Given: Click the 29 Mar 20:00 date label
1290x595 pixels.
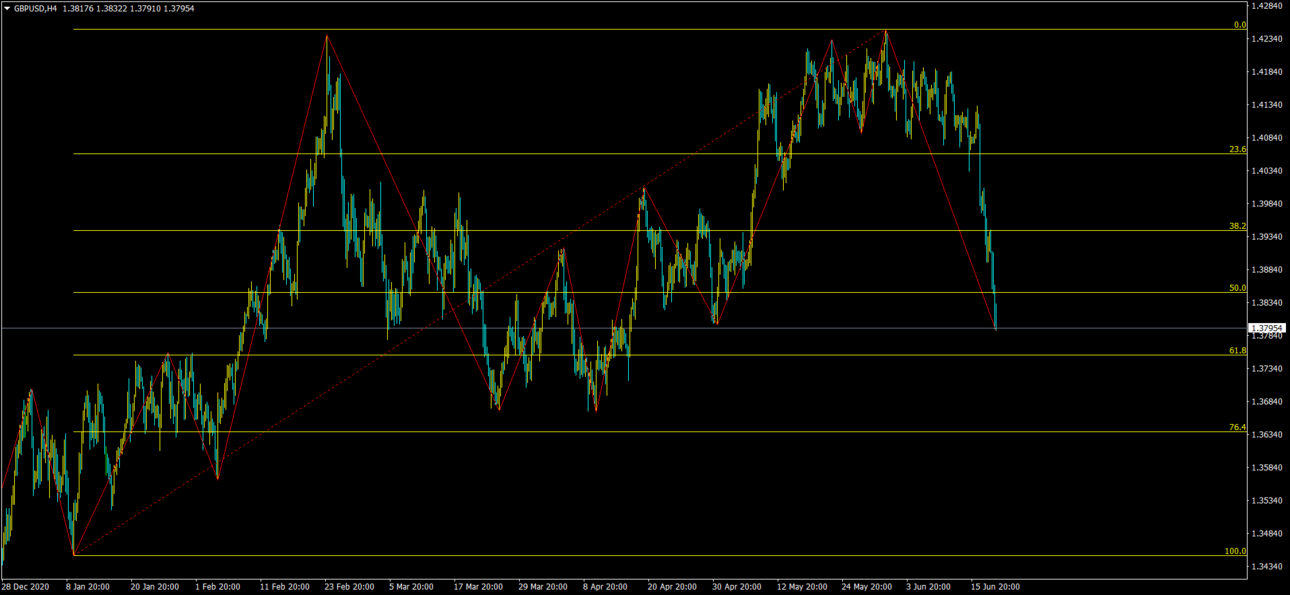Looking at the screenshot, I should pyautogui.click(x=543, y=587).
